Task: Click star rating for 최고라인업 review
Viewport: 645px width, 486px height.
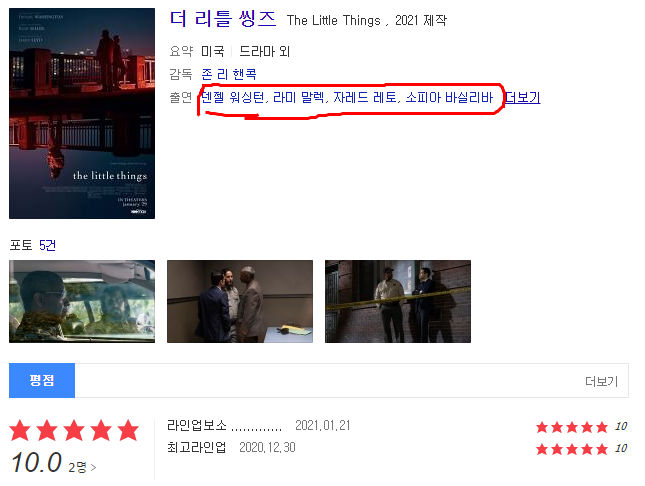Action: [x=581, y=449]
